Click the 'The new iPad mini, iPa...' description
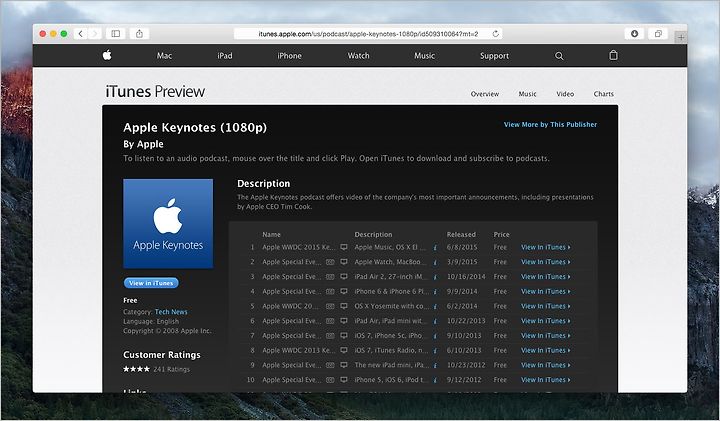The image size is (720, 421). tap(391, 365)
